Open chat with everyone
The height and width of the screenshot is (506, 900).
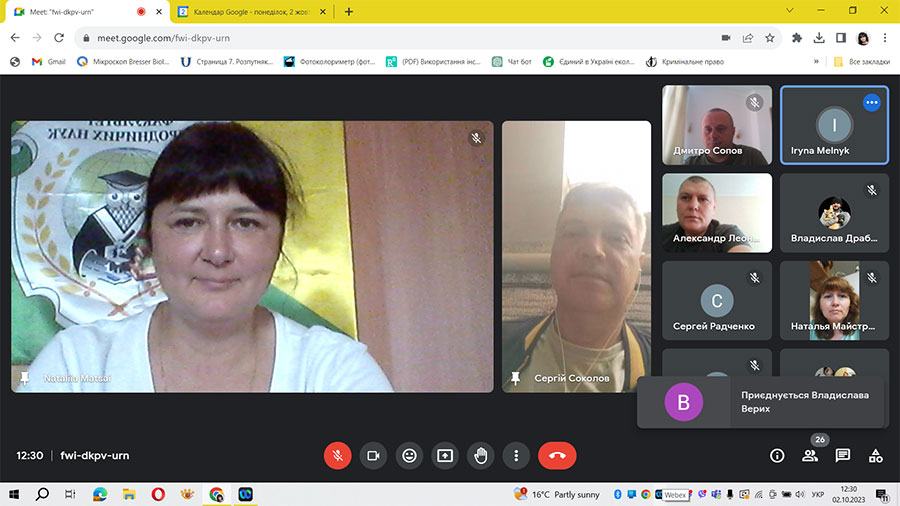[843, 456]
